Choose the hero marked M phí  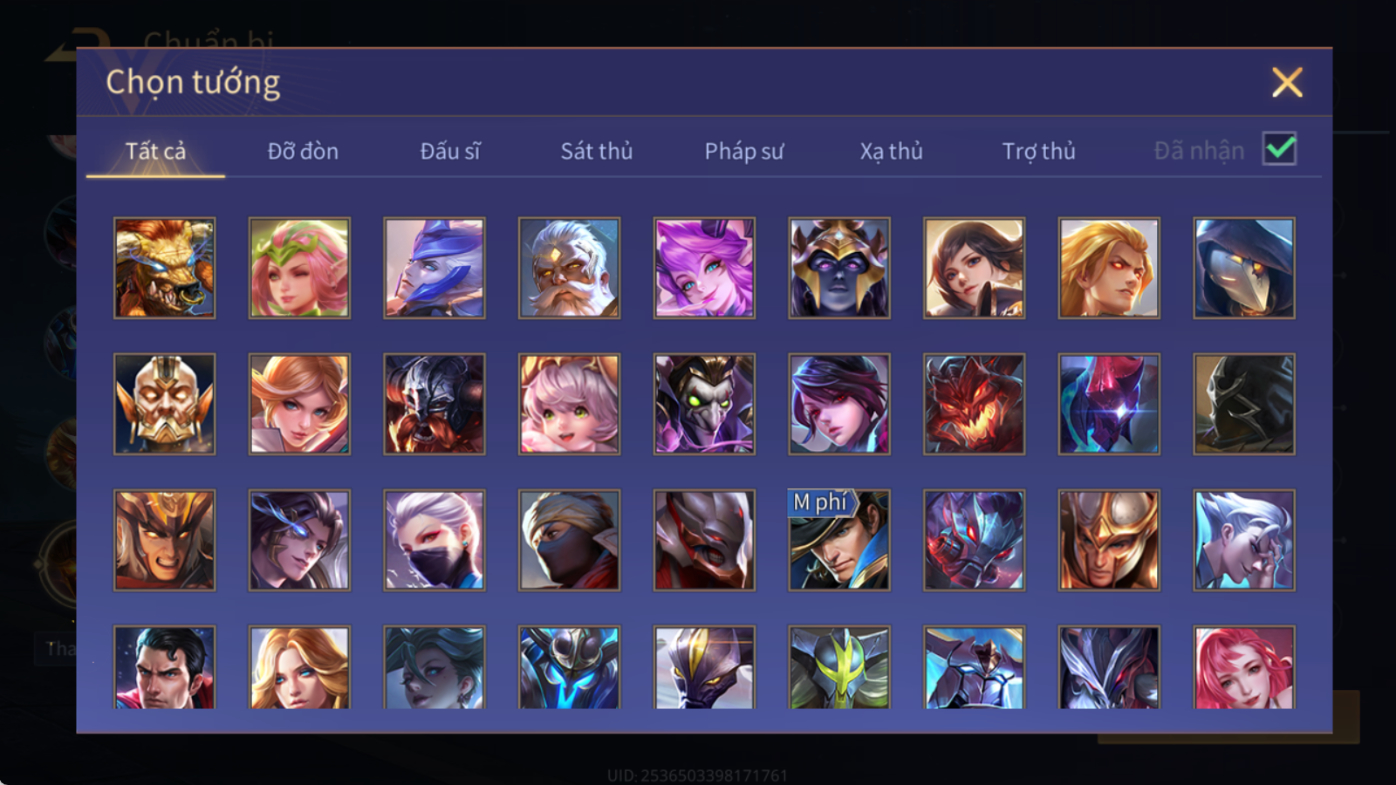839,540
